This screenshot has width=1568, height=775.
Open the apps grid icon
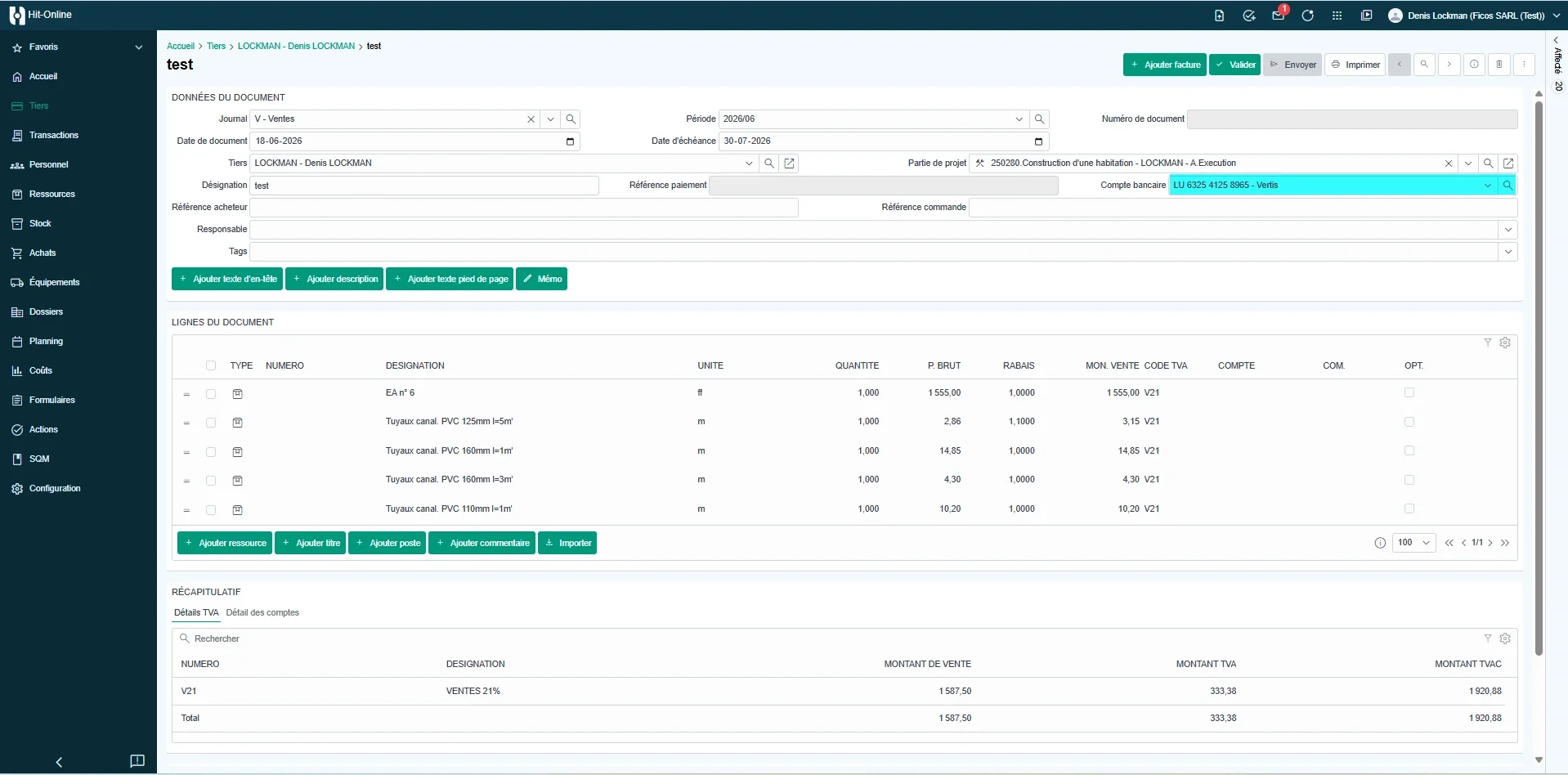[1337, 16]
